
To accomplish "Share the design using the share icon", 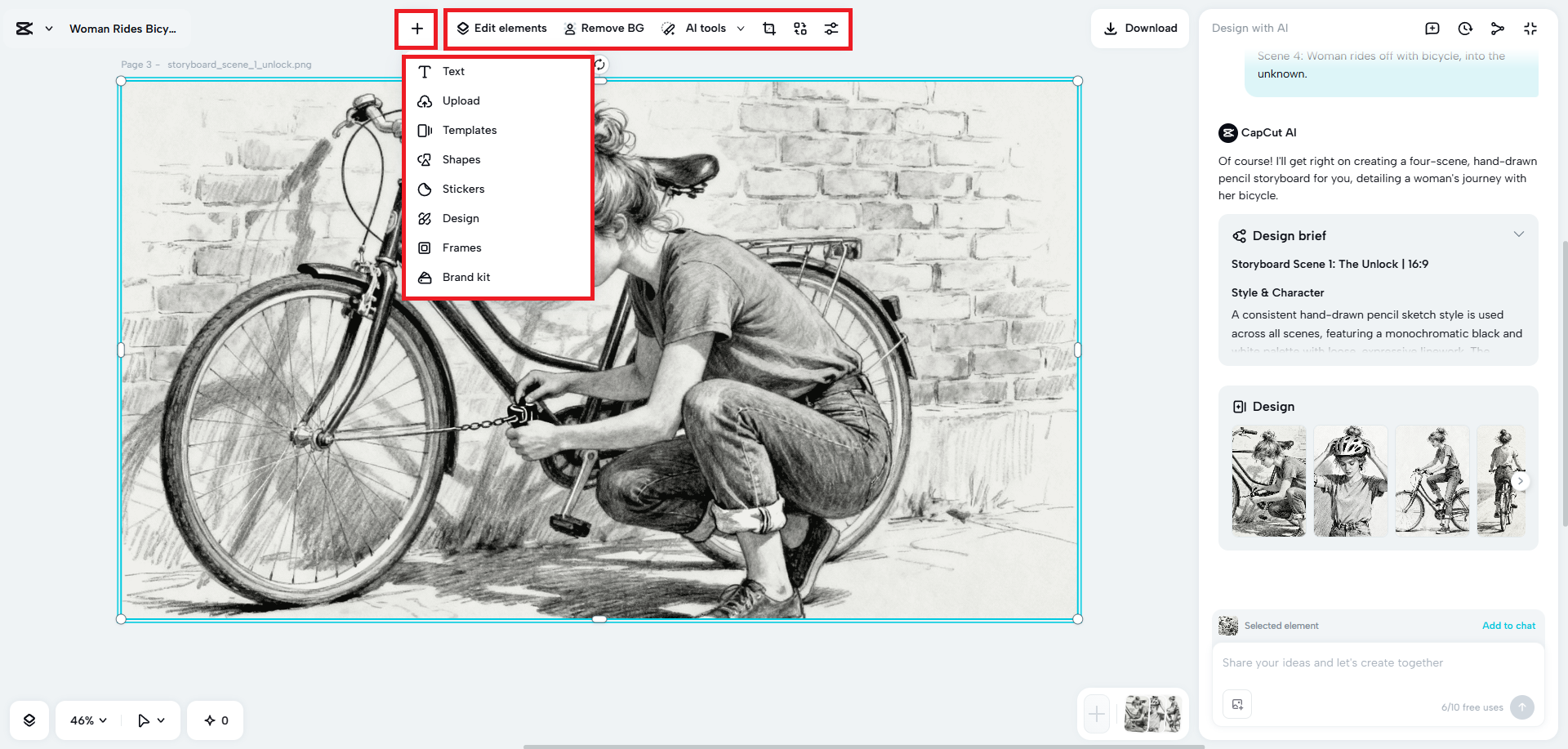I will coord(1498,28).
